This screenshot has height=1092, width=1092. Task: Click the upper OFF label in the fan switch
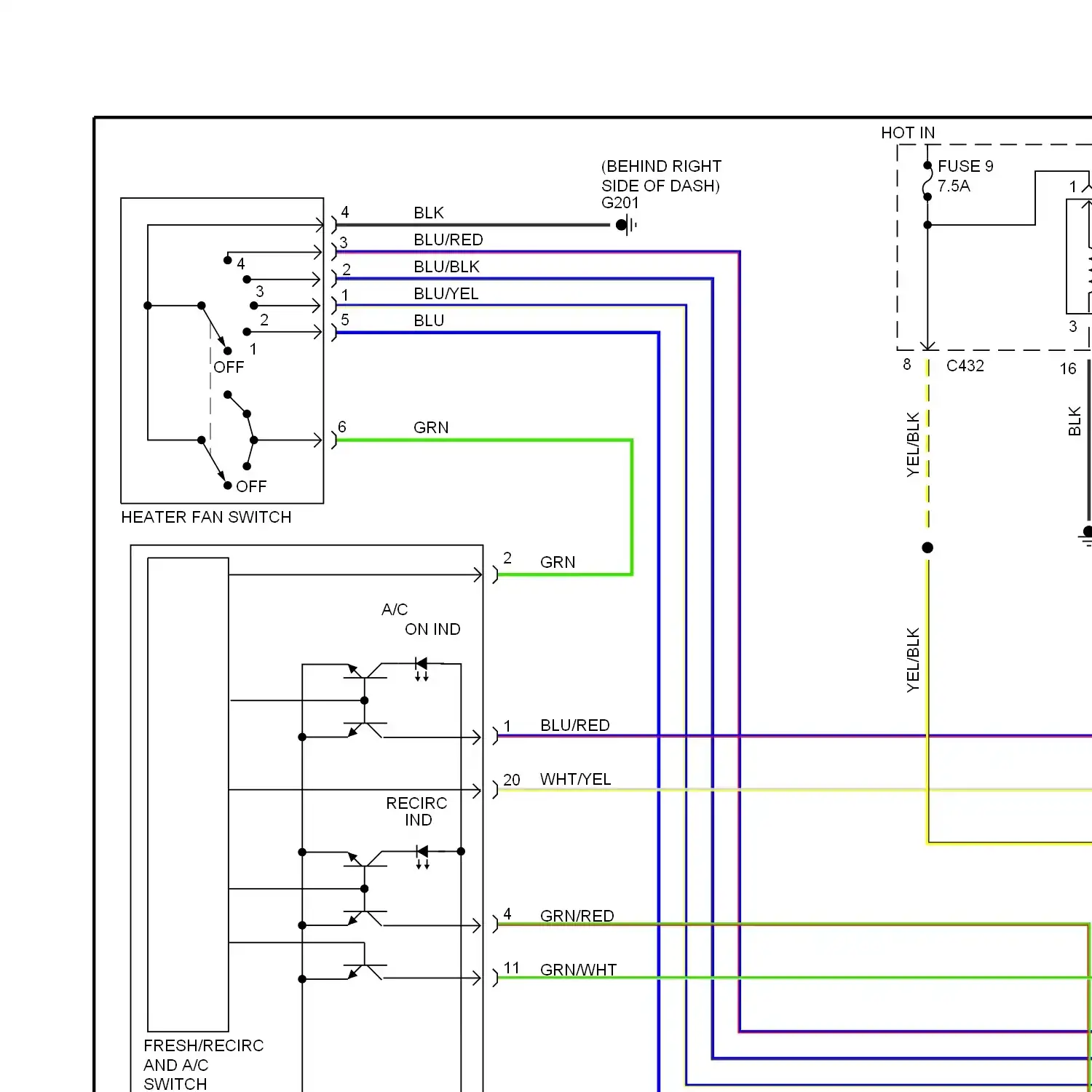tap(229, 367)
